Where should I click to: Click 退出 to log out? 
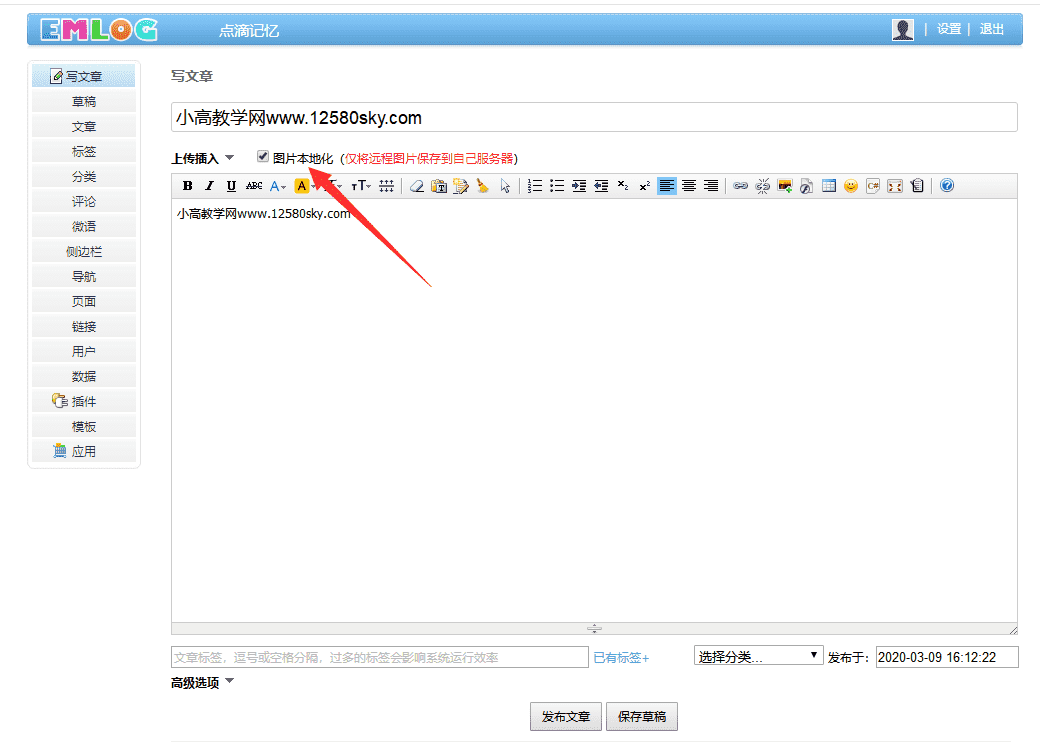pos(992,29)
